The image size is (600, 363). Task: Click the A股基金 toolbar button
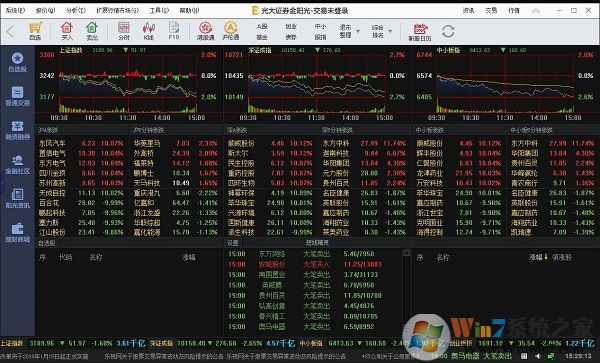[262, 31]
